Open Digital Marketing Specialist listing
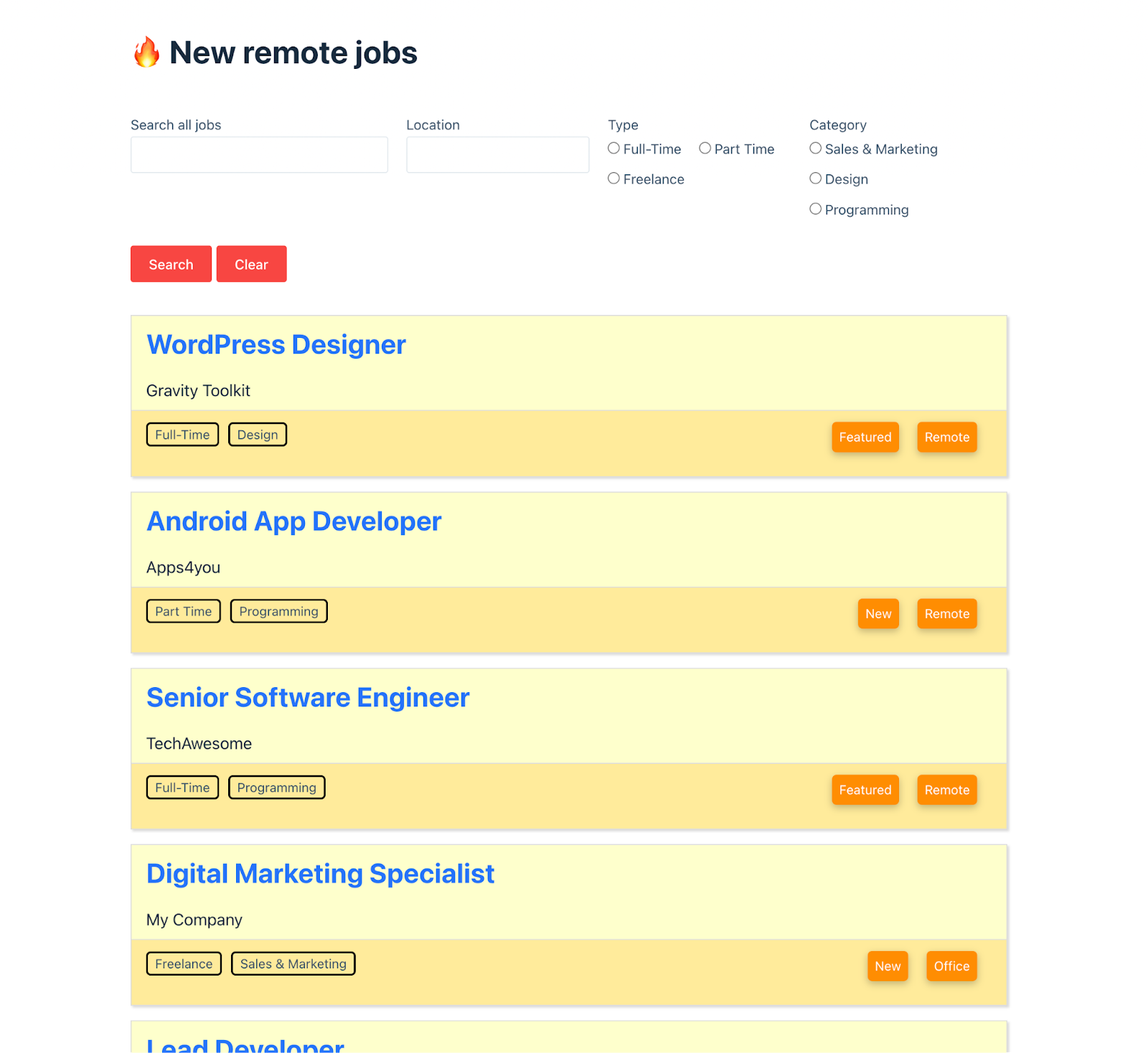Image resolution: width=1148 pixels, height=1053 pixels. 320,874
